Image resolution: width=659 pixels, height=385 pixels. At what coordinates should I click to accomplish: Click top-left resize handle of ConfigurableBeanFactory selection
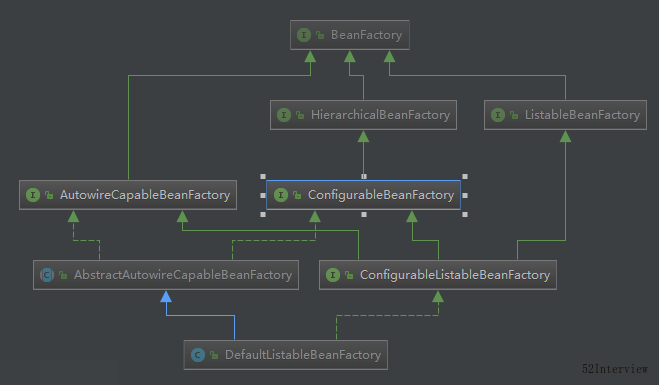coord(263,177)
